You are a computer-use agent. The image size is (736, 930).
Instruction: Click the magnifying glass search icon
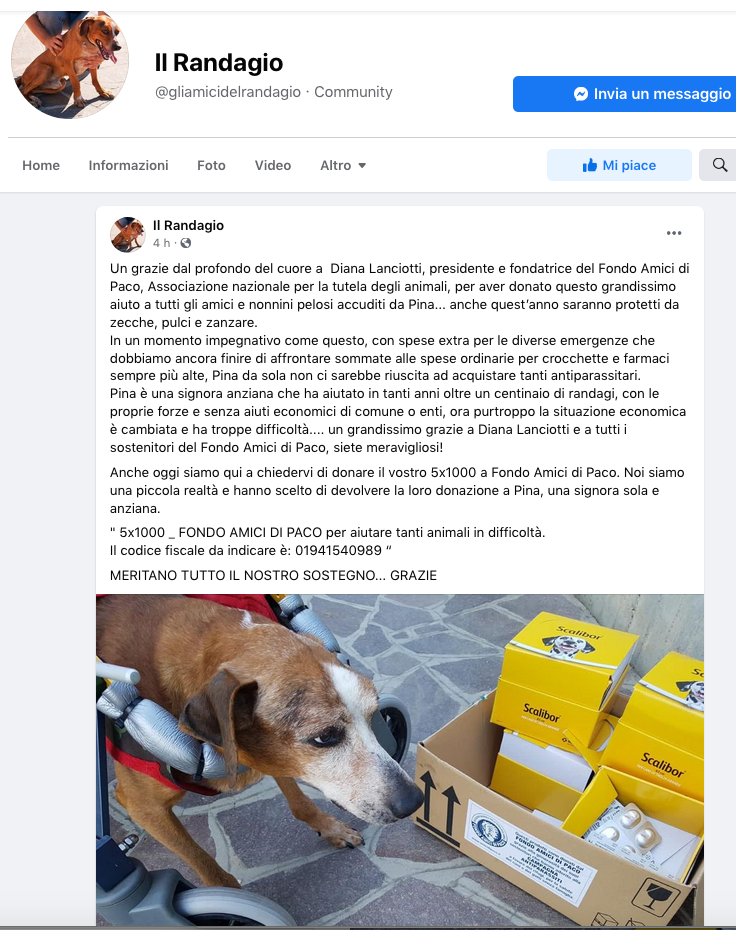[719, 165]
